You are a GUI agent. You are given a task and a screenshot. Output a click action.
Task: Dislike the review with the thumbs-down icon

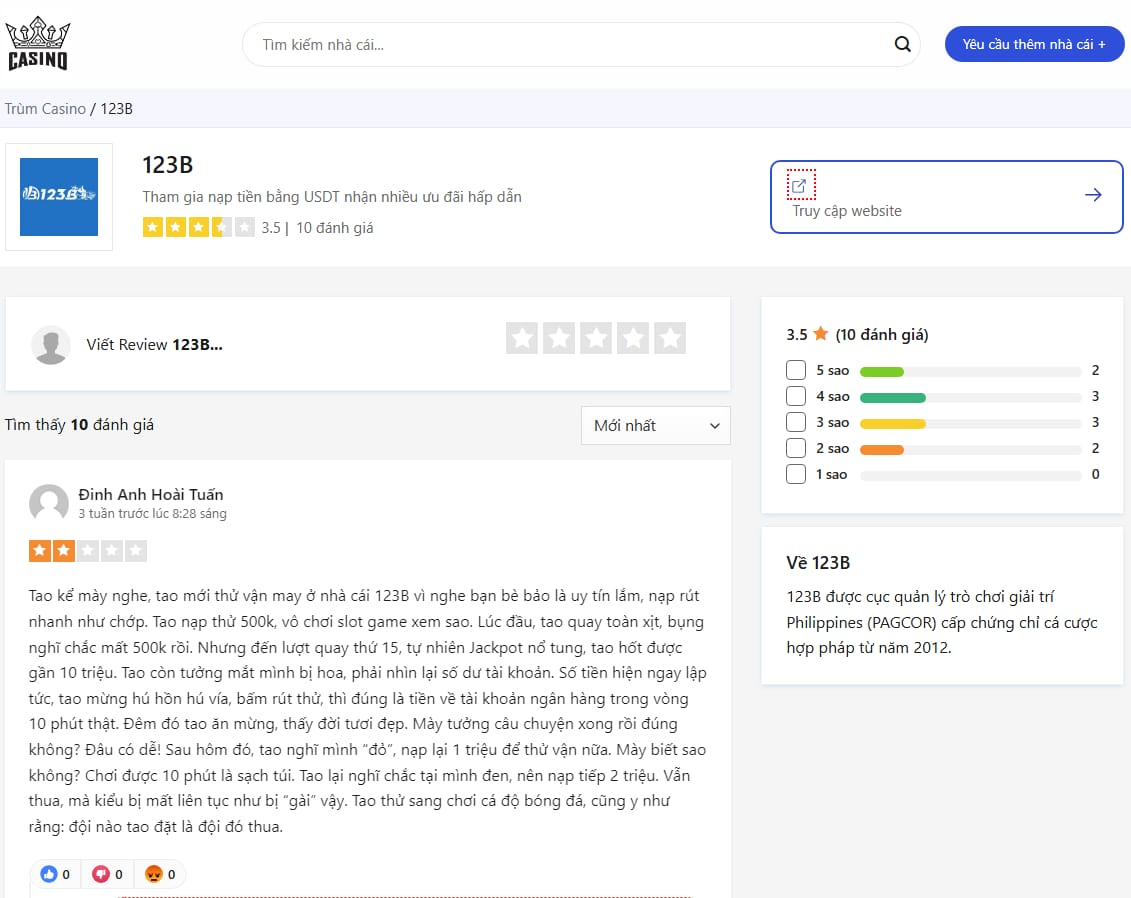click(101, 874)
